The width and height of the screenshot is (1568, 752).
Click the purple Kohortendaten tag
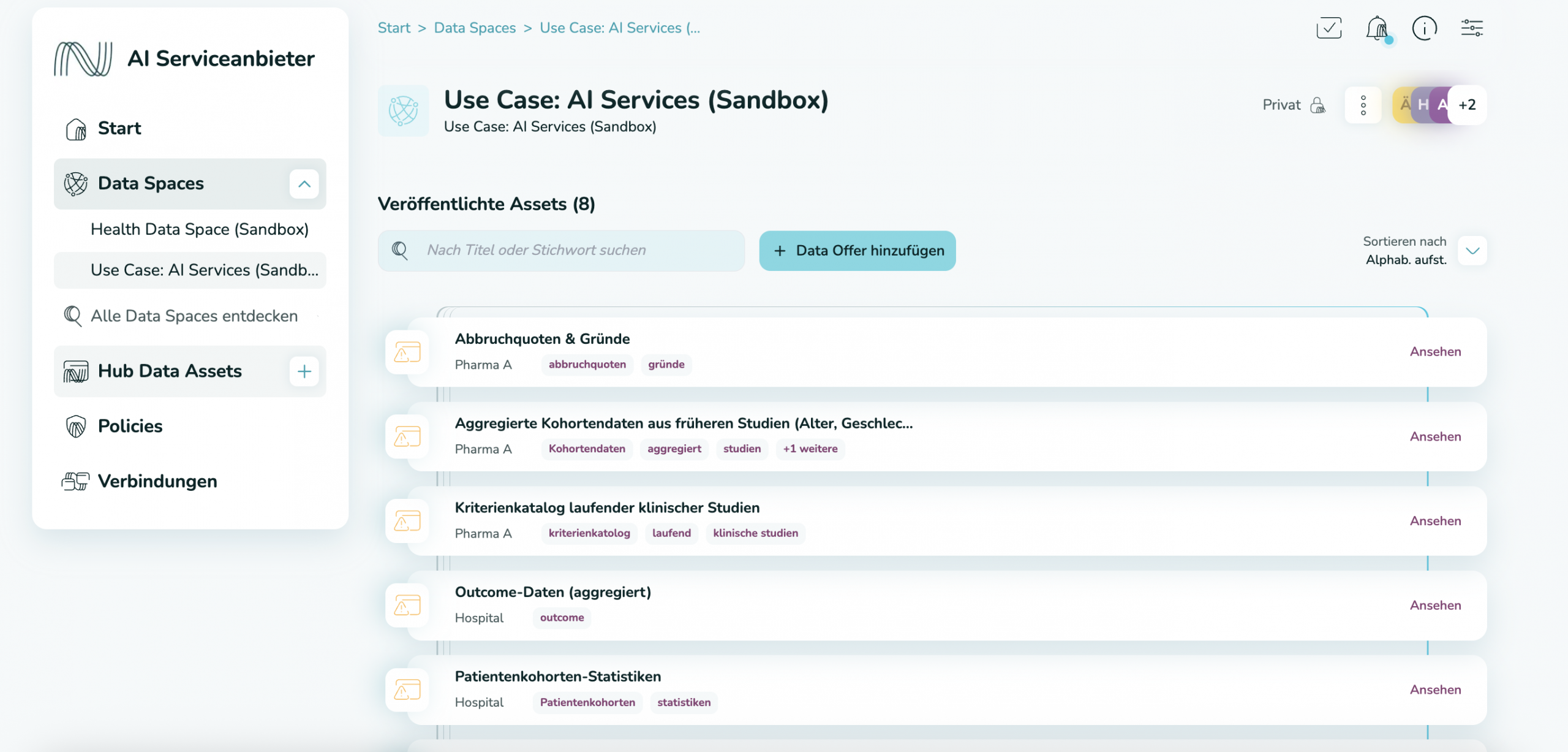[586, 449]
